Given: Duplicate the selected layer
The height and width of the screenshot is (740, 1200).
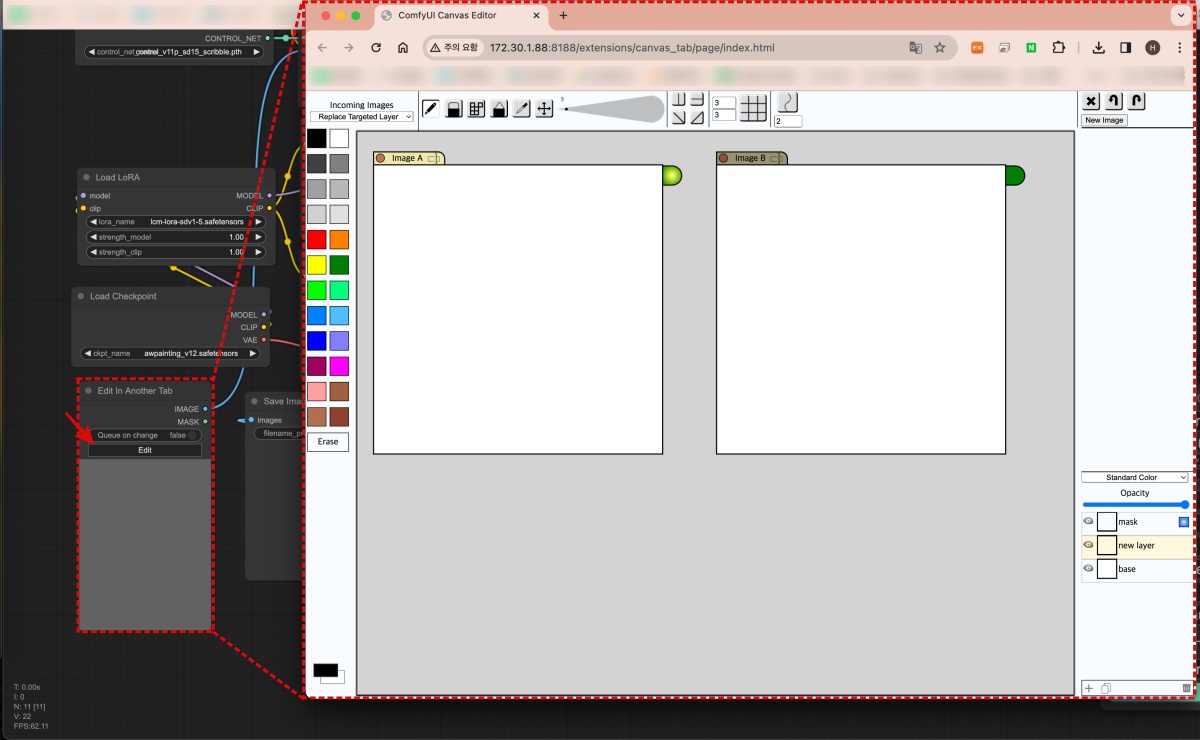Looking at the screenshot, I should coord(1106,688).
